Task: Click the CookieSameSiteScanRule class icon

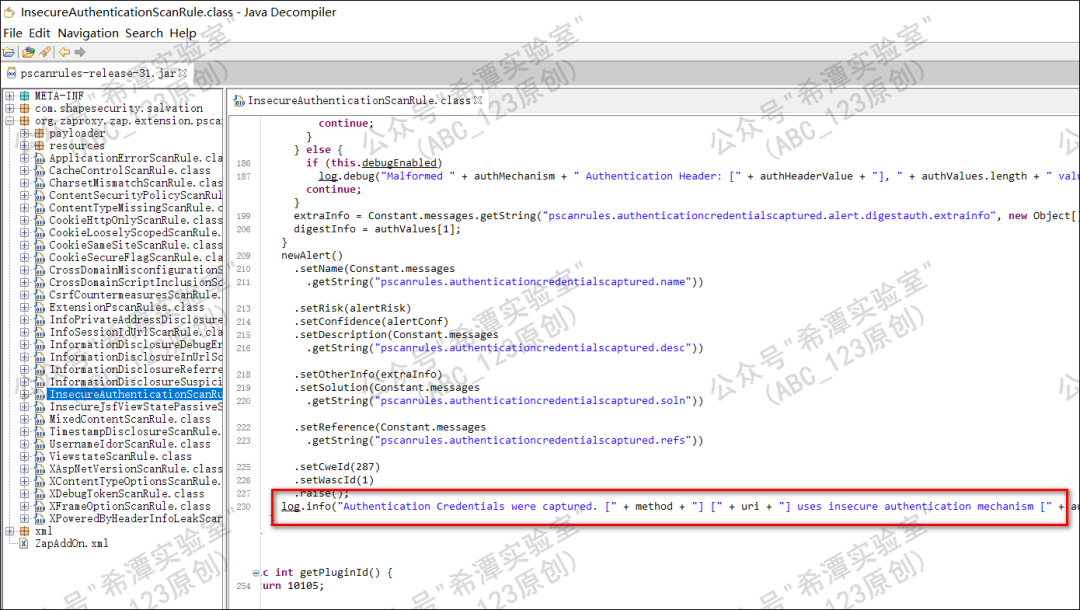Action: pyautogui.click(x=39, y=245)
